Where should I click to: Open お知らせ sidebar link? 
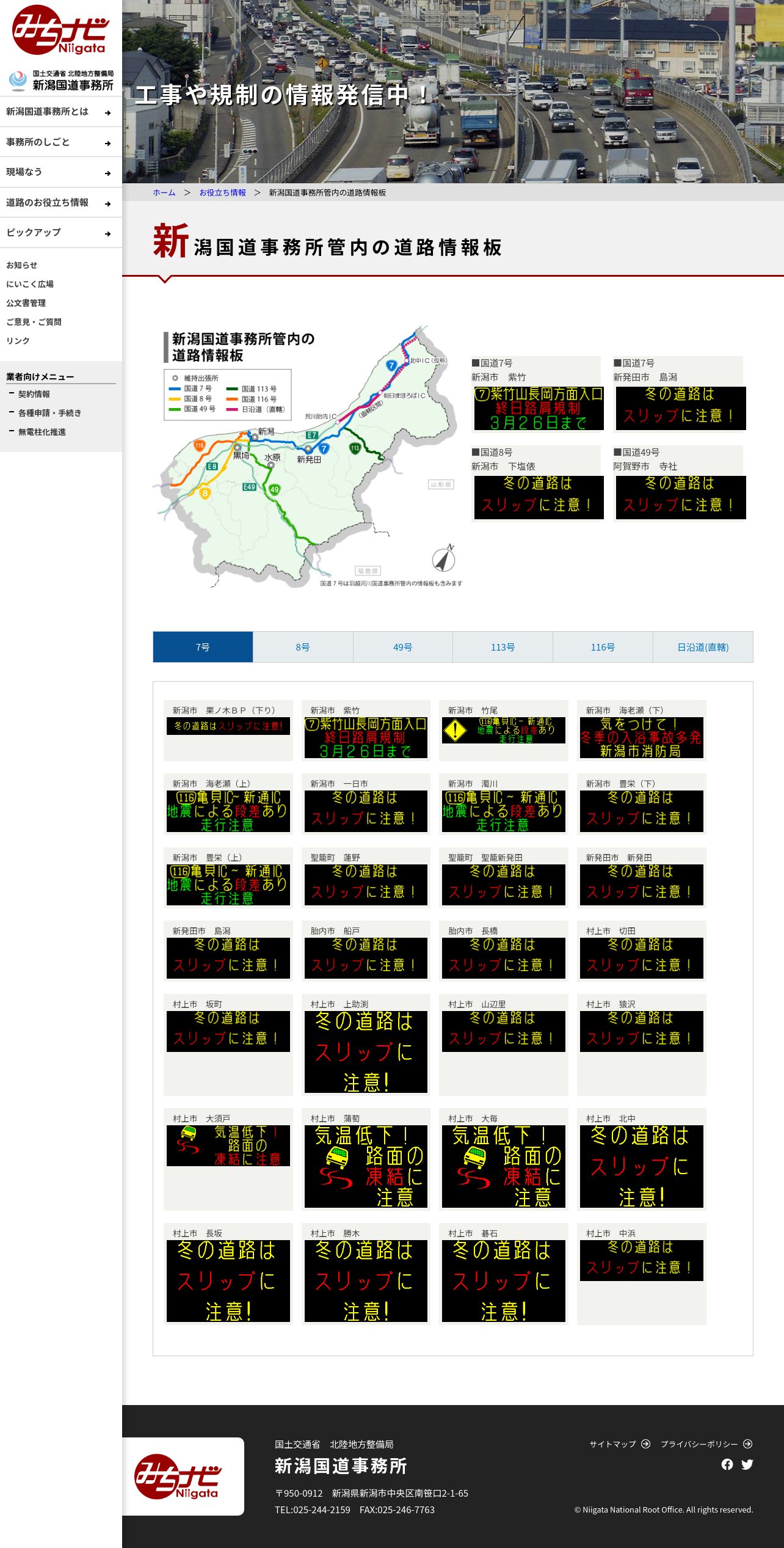coord(21,265)
